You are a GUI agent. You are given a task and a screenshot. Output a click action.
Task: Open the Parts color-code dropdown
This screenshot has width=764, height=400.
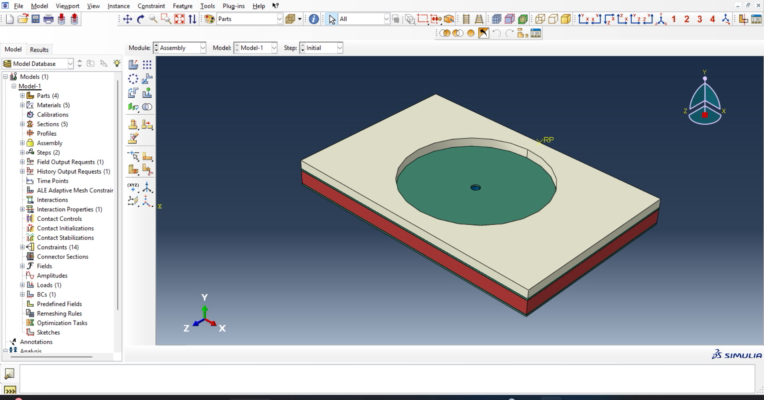[x=249, y=19]
